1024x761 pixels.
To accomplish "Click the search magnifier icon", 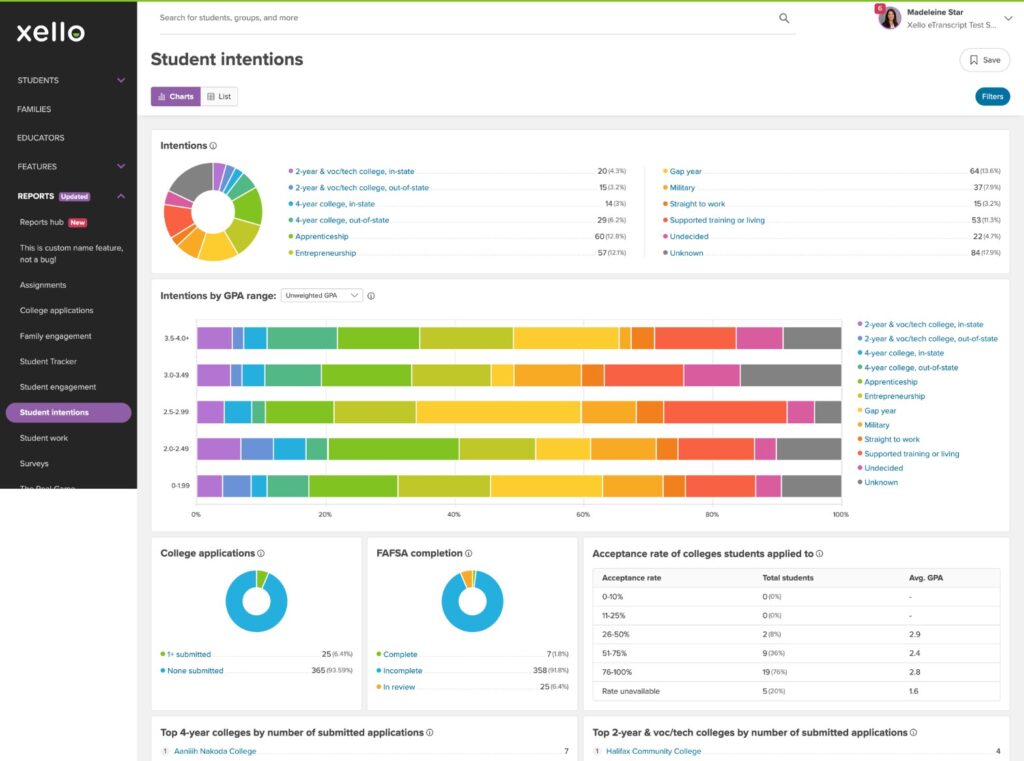I will tap(784, 18).
